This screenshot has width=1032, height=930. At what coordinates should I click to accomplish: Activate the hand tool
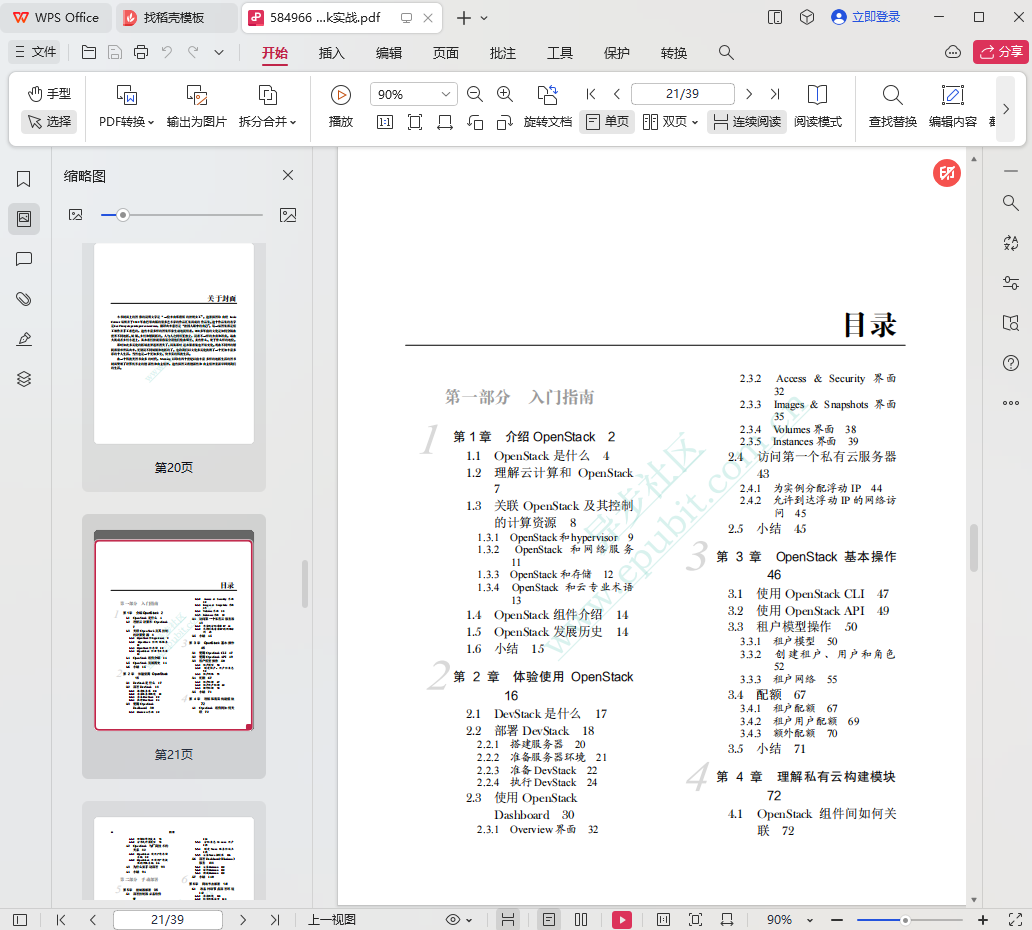pos(49,93)
